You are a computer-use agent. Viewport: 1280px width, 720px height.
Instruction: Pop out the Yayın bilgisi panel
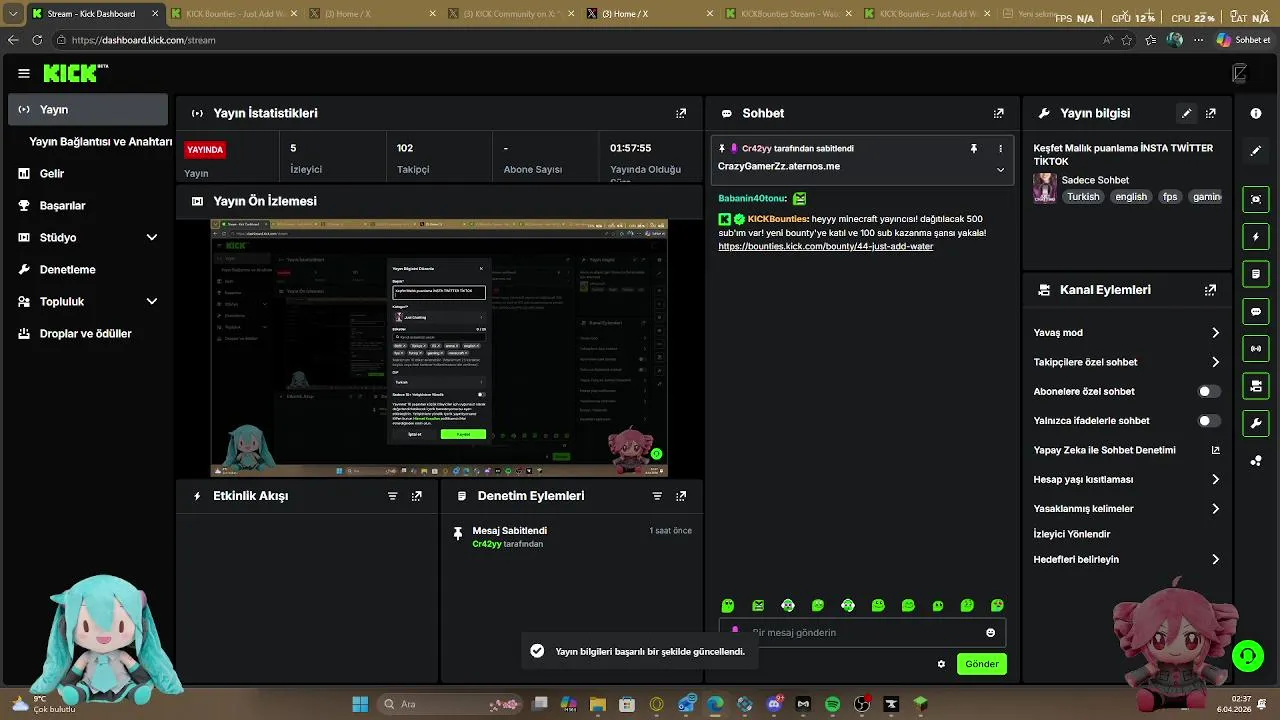(x=1211, y=114)
